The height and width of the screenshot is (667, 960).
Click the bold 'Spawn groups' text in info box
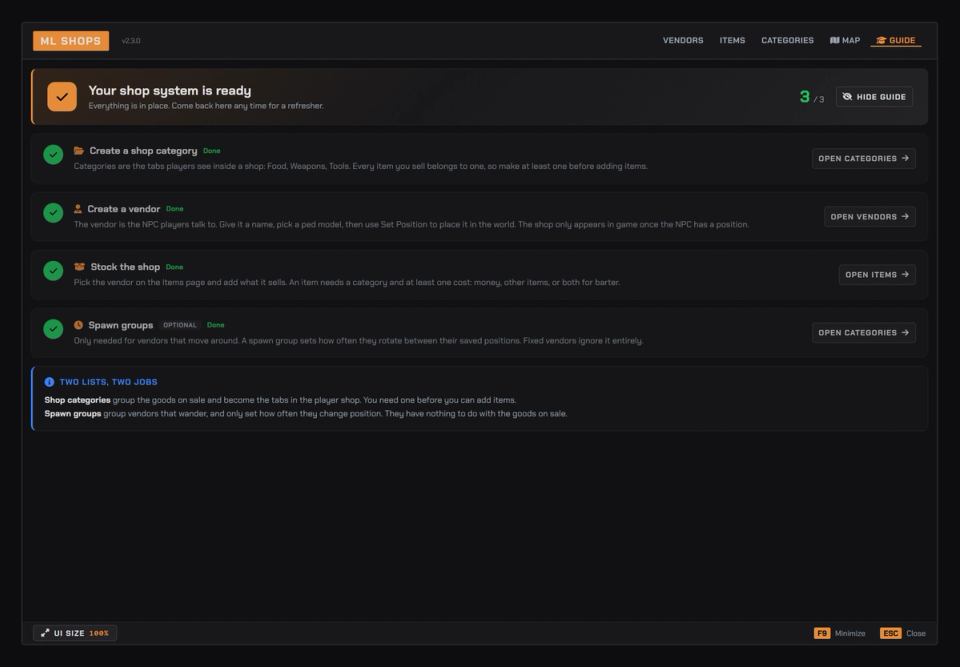coord(72,413)
